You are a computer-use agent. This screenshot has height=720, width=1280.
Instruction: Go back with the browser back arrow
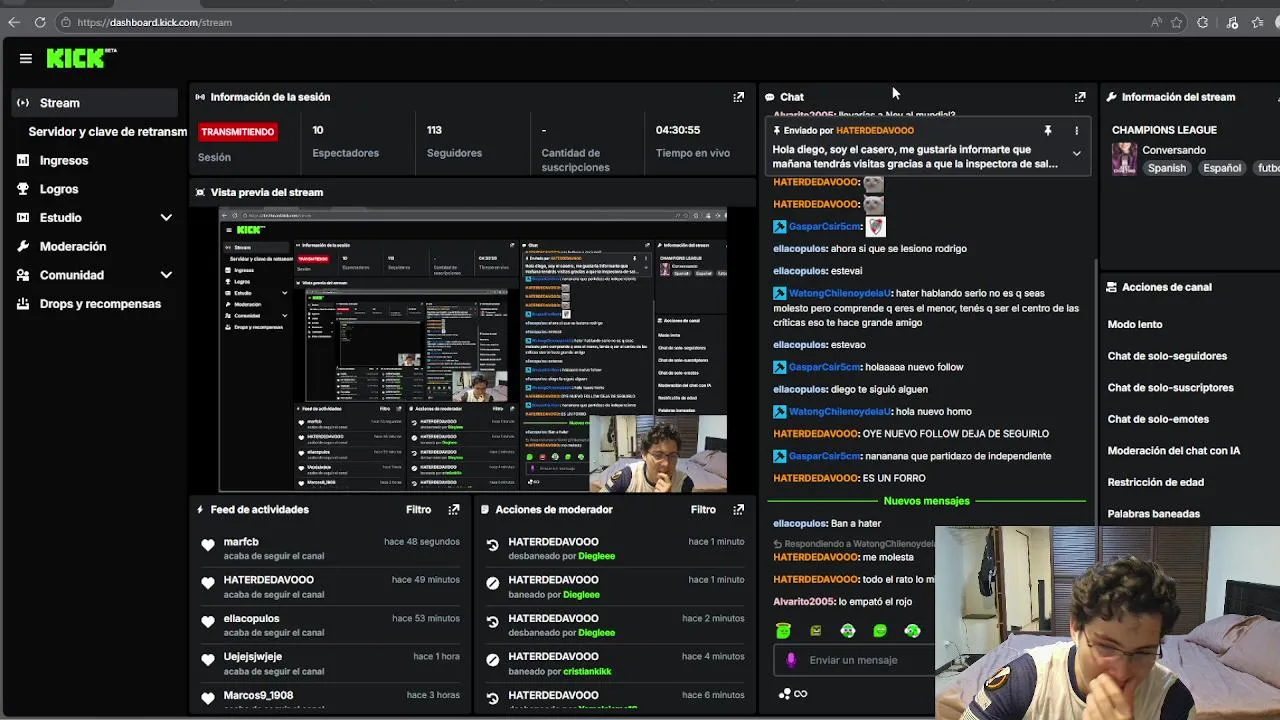tap(14, 22)
